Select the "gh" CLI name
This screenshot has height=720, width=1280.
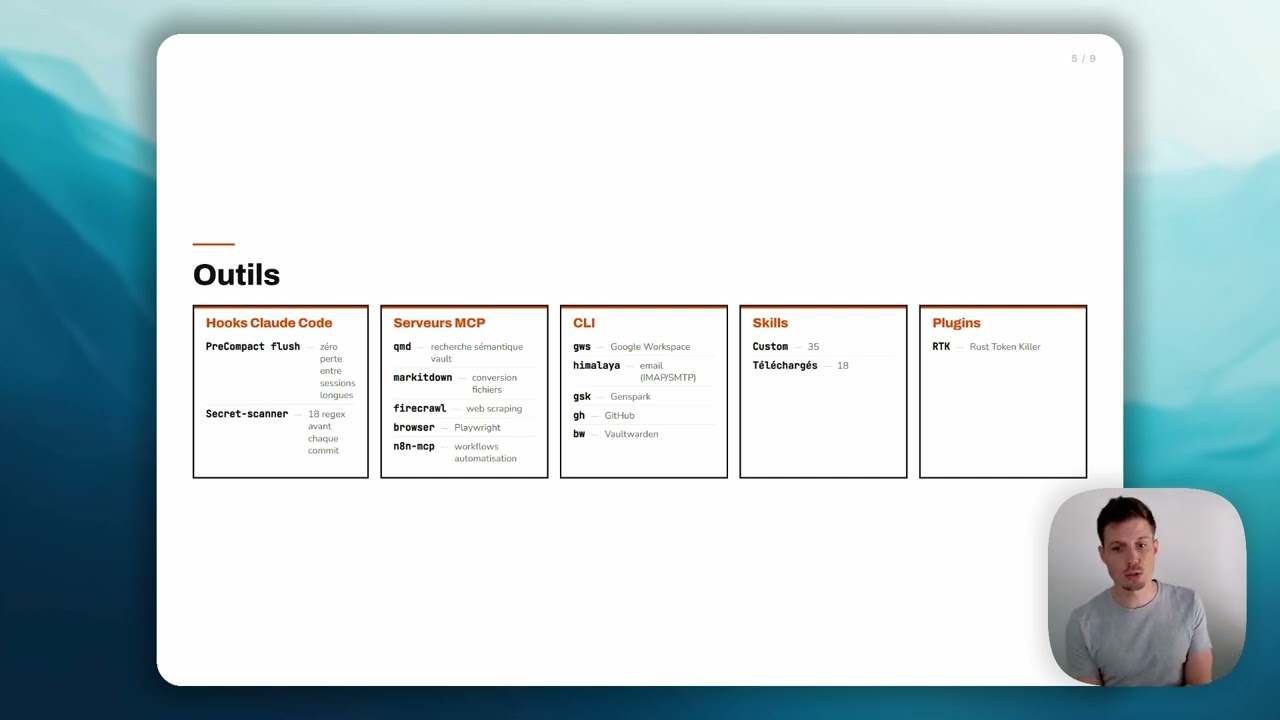coord(579,416)
